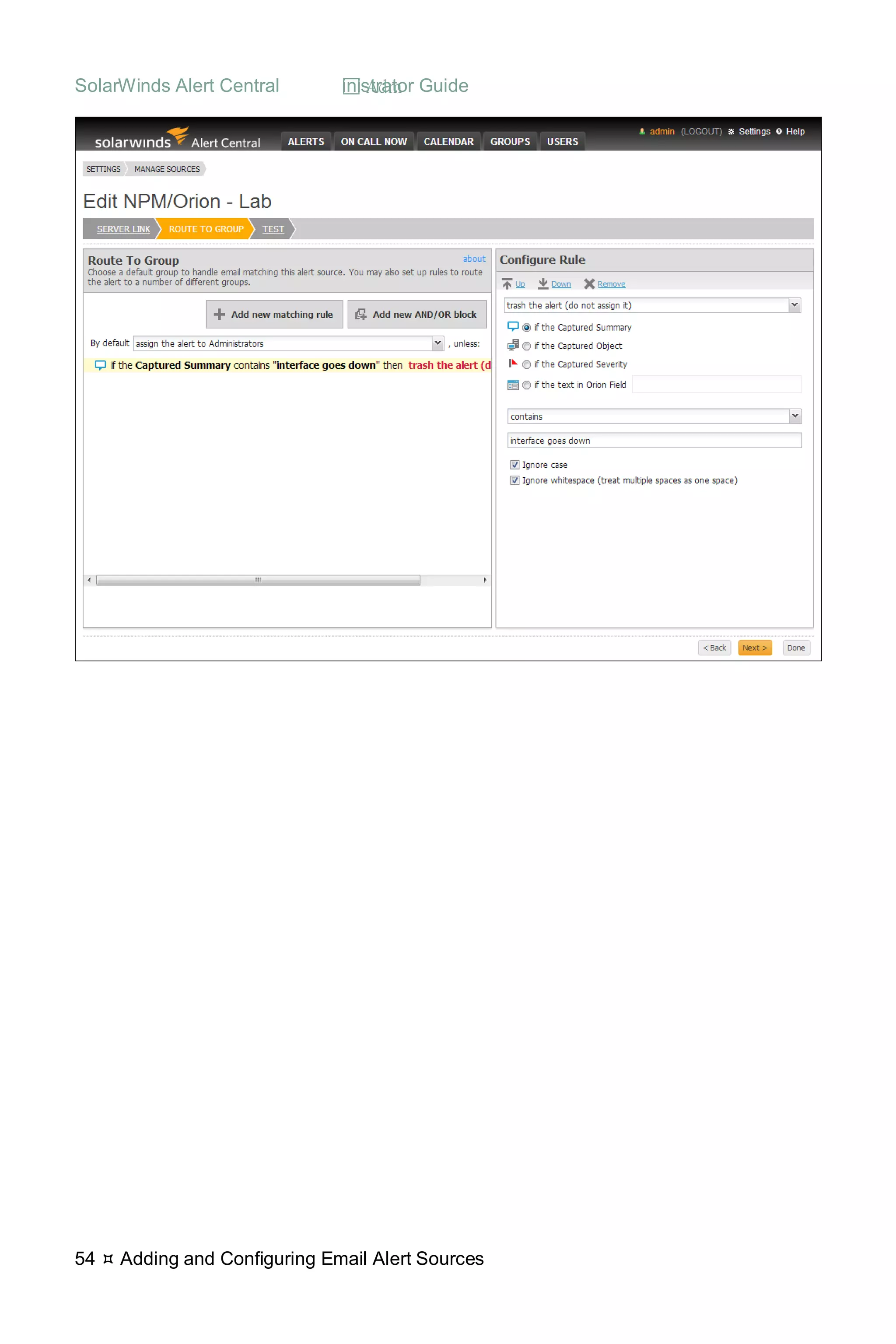
Task: Select 'if the Captured Severity' radio button
Action: point(526,364)
